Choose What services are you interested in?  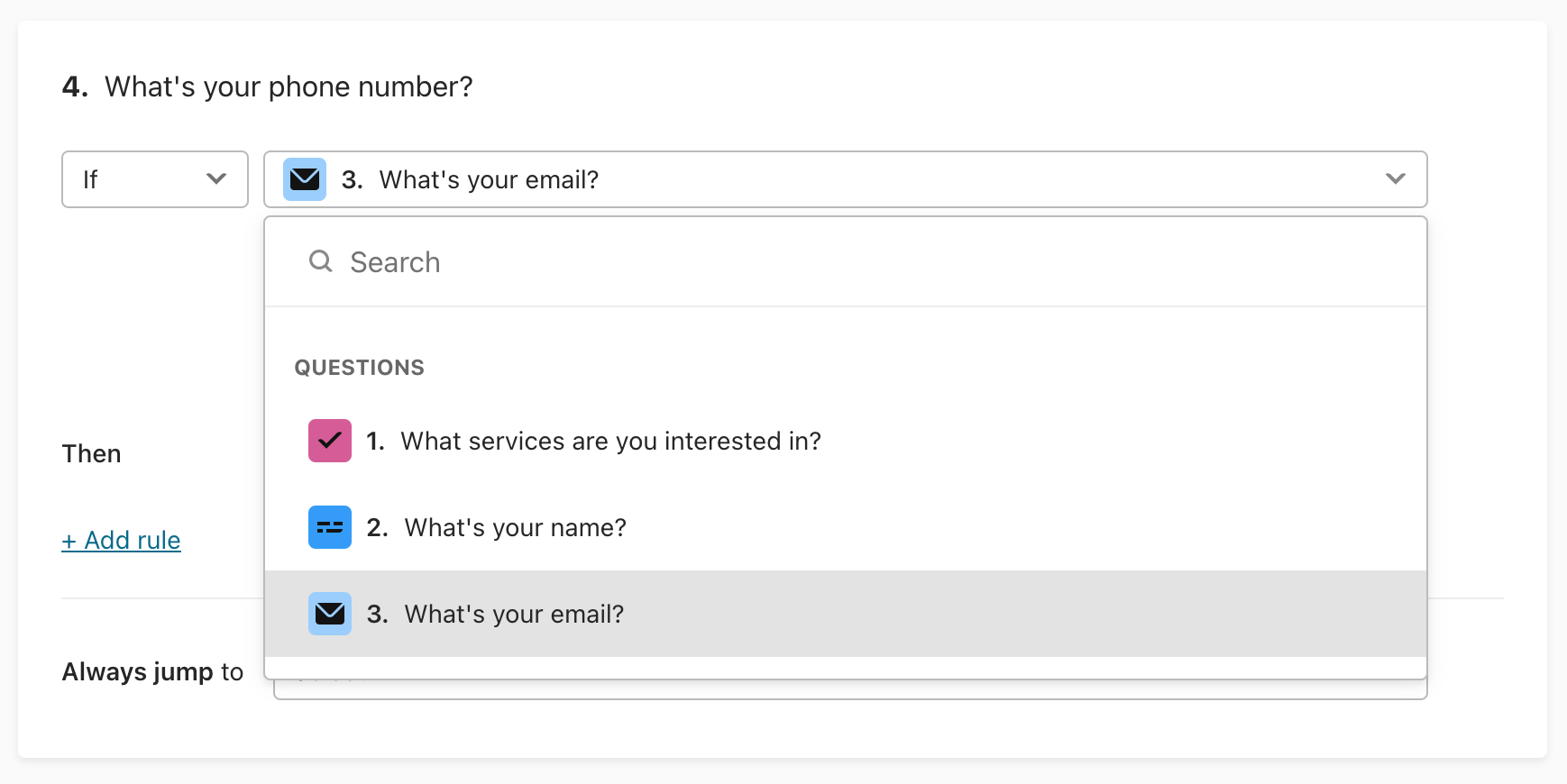(846, 441)
